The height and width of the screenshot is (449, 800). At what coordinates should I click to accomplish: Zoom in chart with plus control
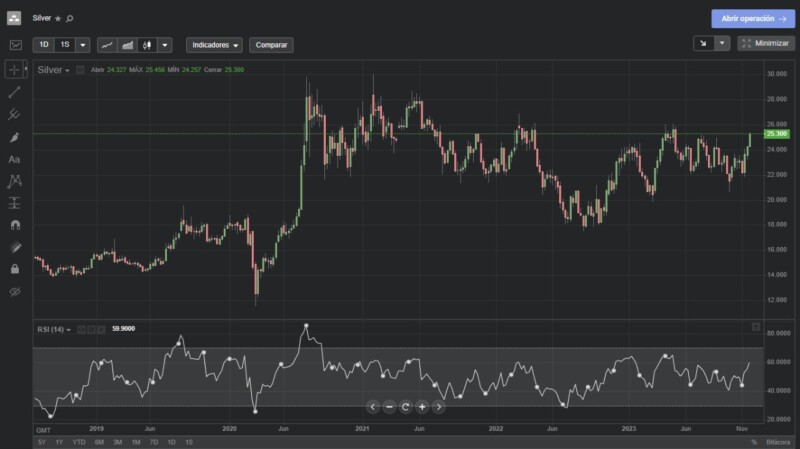[422, 407]
